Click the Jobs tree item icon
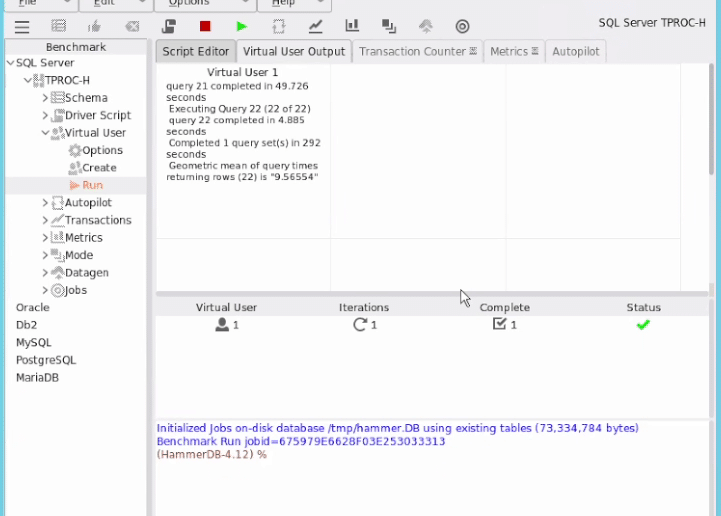 click(57, 290)
